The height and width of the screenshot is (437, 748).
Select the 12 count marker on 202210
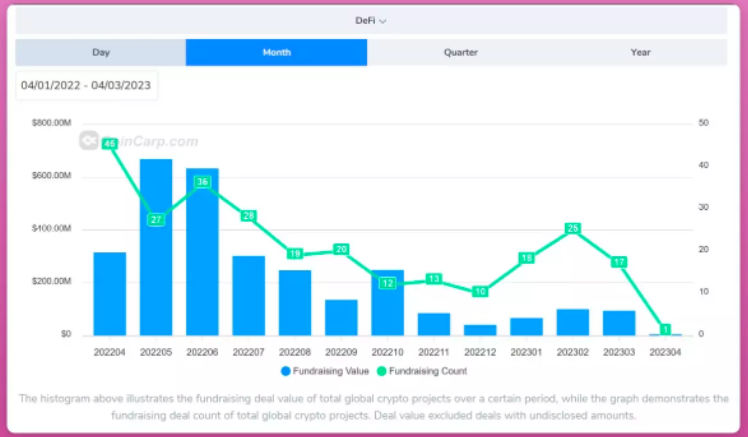click(x=388, y=283)
